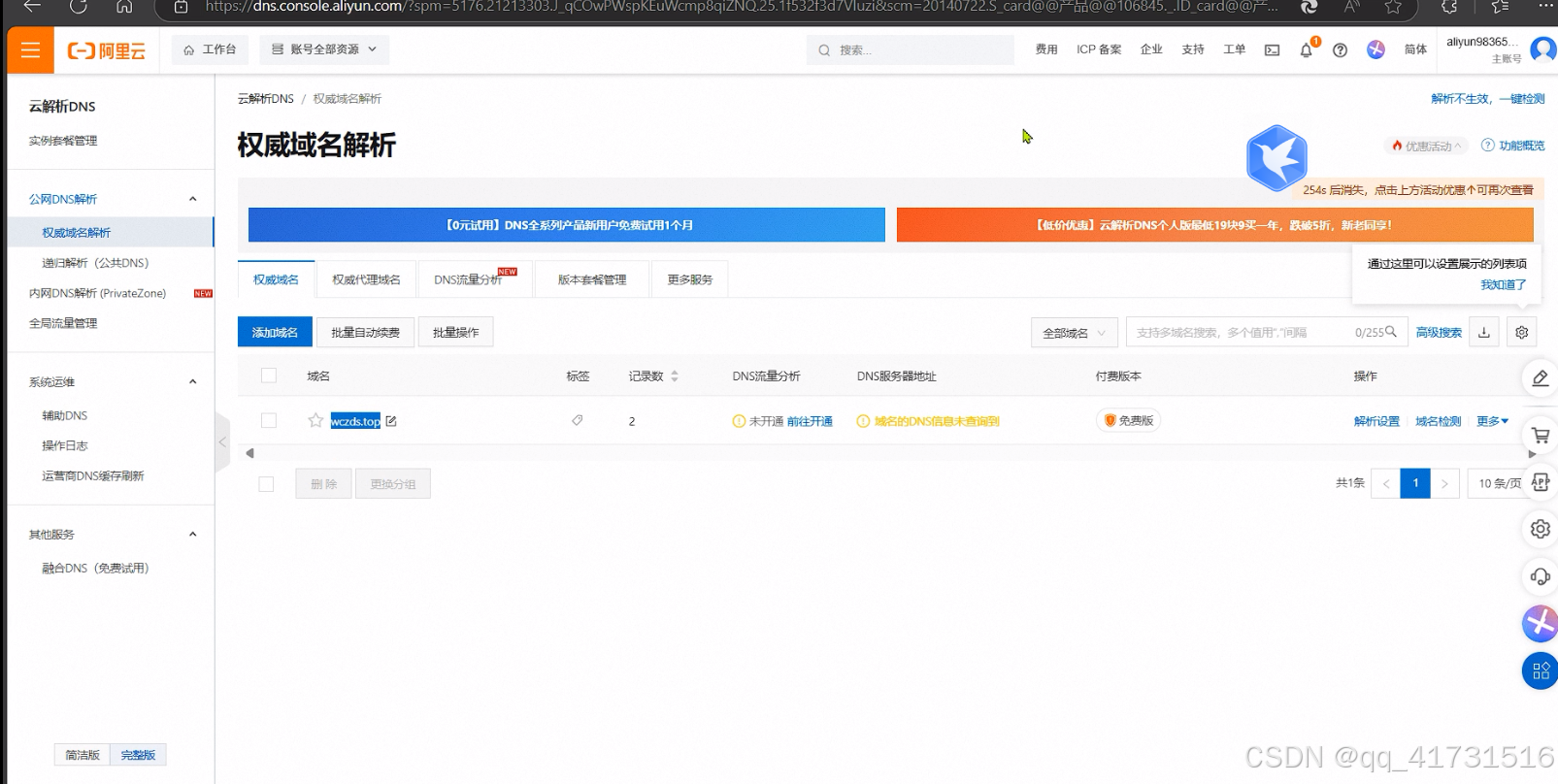The height and width of the screenshot is (784, 1558).
Task: Open the pencil feedback icon on right rail
Action: (1541, 378)
